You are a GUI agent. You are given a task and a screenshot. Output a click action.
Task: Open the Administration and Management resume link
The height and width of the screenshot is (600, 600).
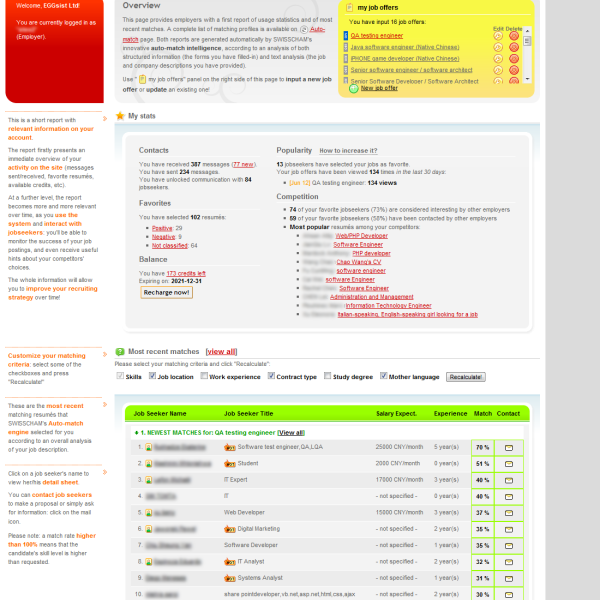point(372,297)
